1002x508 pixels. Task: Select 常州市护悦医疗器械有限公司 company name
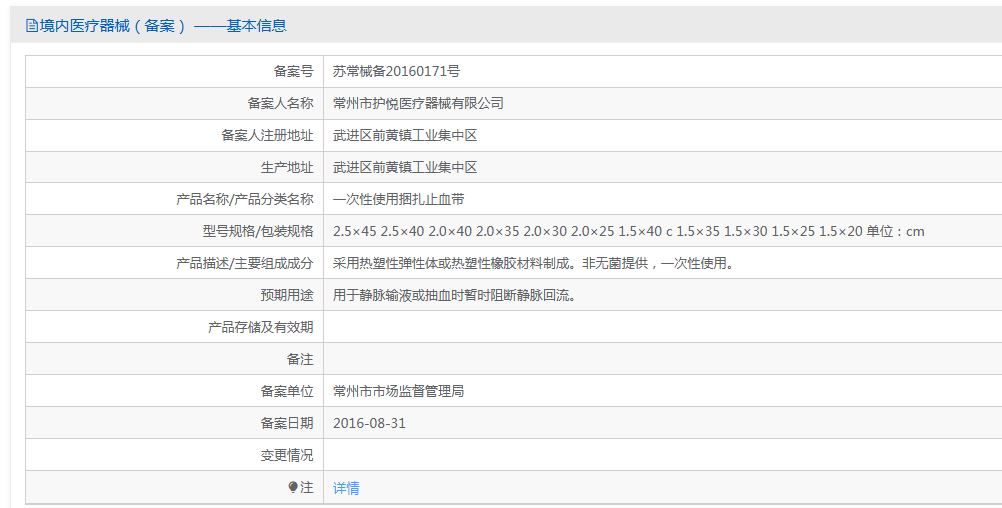(419, 104)
